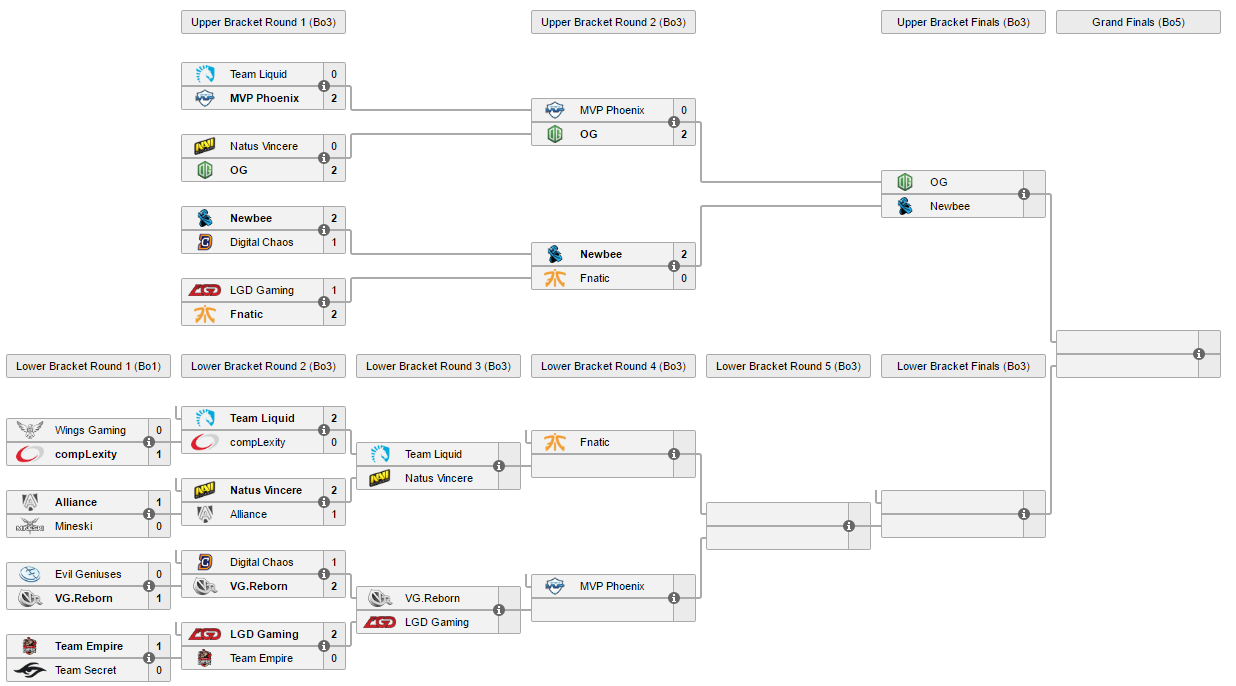
Task: Click the Lower Bracket Round 5 (Bo3) header
Action: (x=788, y=366)
